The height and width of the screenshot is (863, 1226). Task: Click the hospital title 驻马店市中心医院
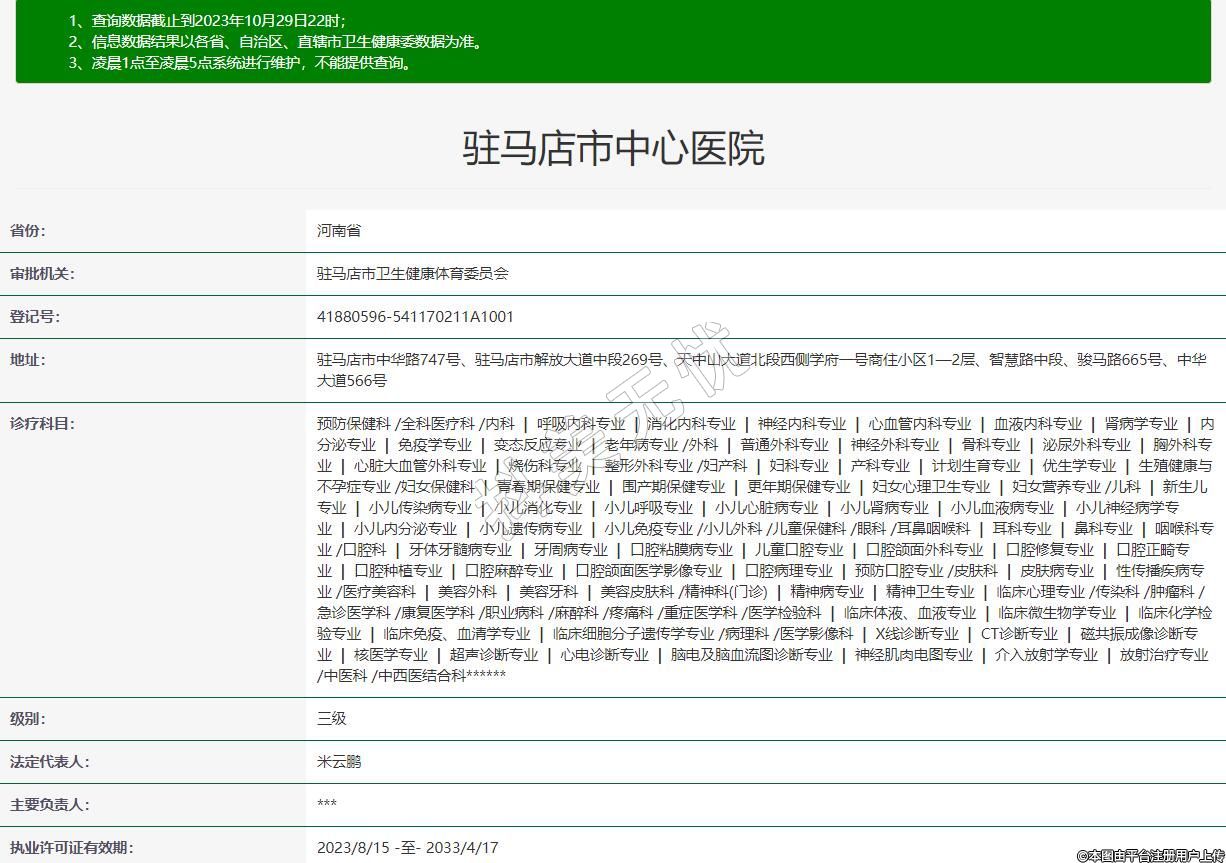(613, 148)
